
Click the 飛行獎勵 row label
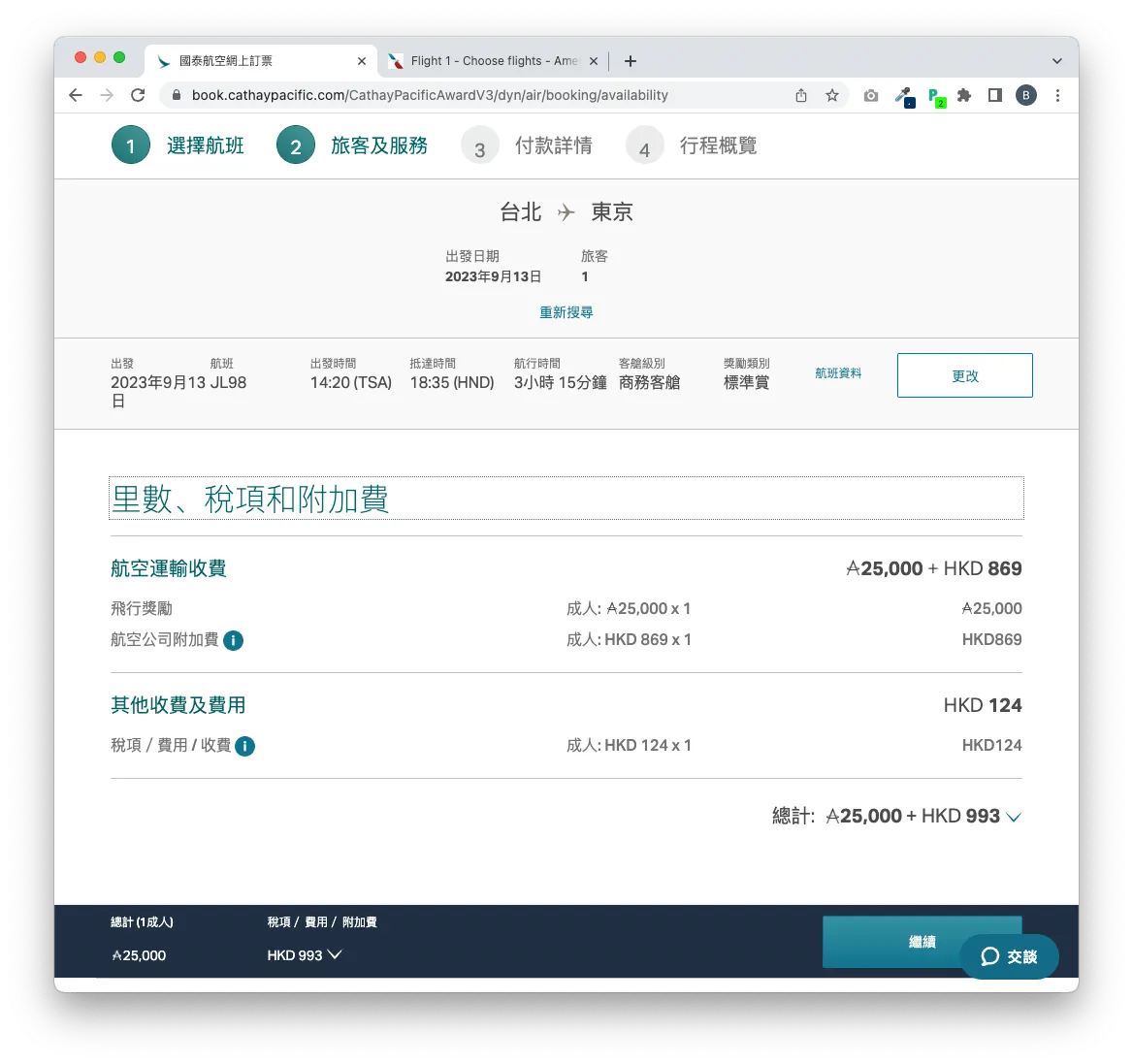coord(142,608)
